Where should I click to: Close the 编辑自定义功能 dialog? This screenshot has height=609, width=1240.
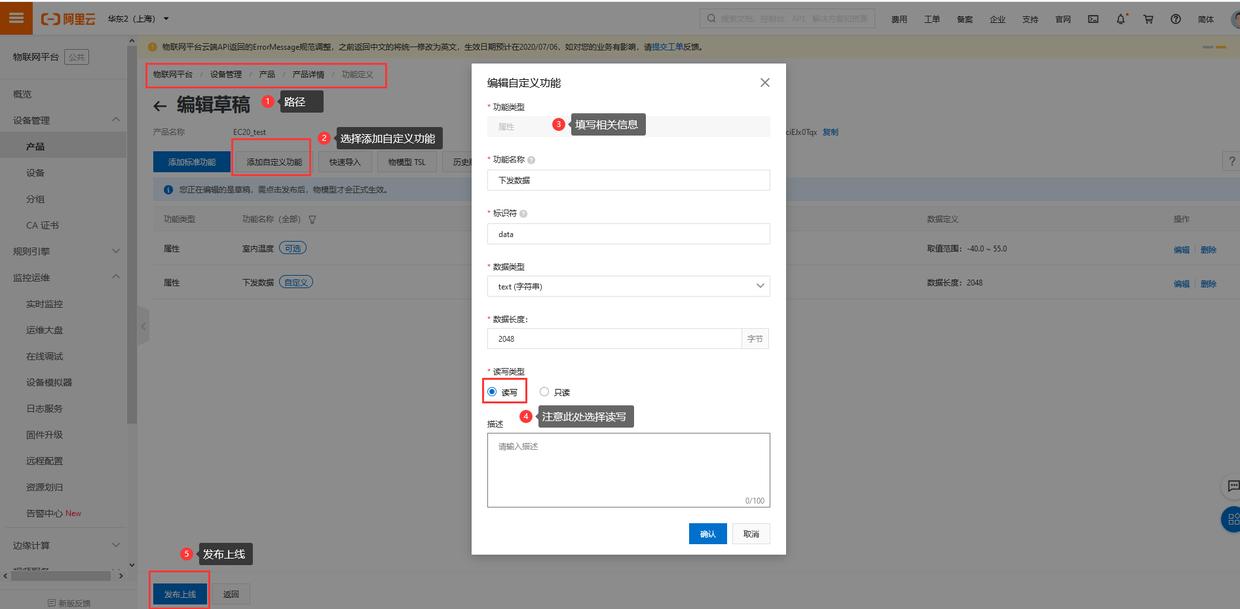765,83
